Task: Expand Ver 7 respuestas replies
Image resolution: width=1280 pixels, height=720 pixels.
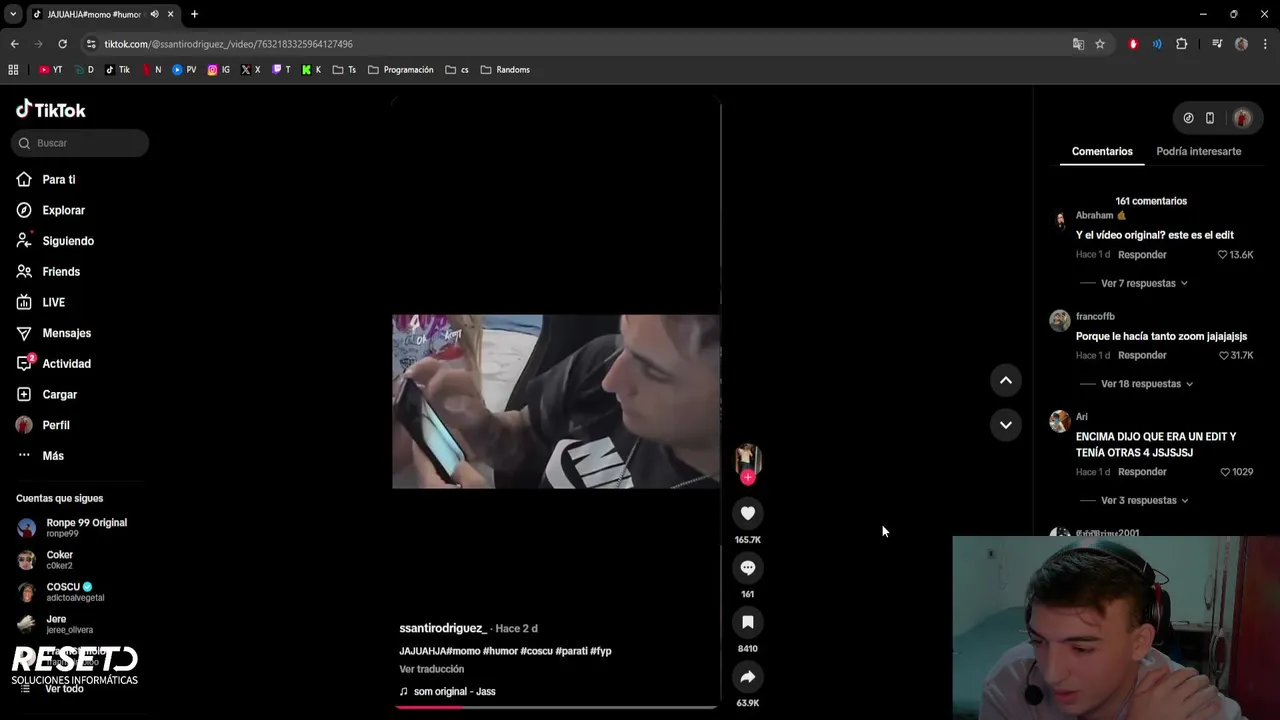Action: point(1144,283)
